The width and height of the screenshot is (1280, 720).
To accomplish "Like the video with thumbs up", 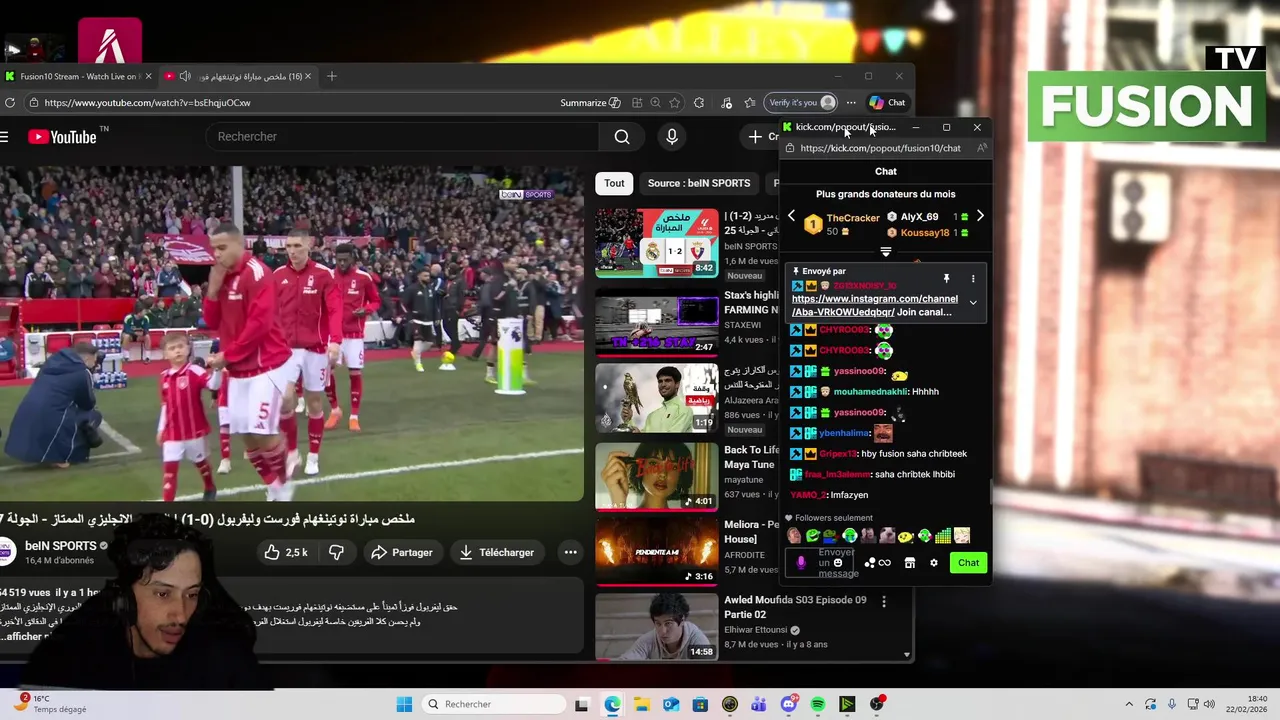I will coord(287,552).
